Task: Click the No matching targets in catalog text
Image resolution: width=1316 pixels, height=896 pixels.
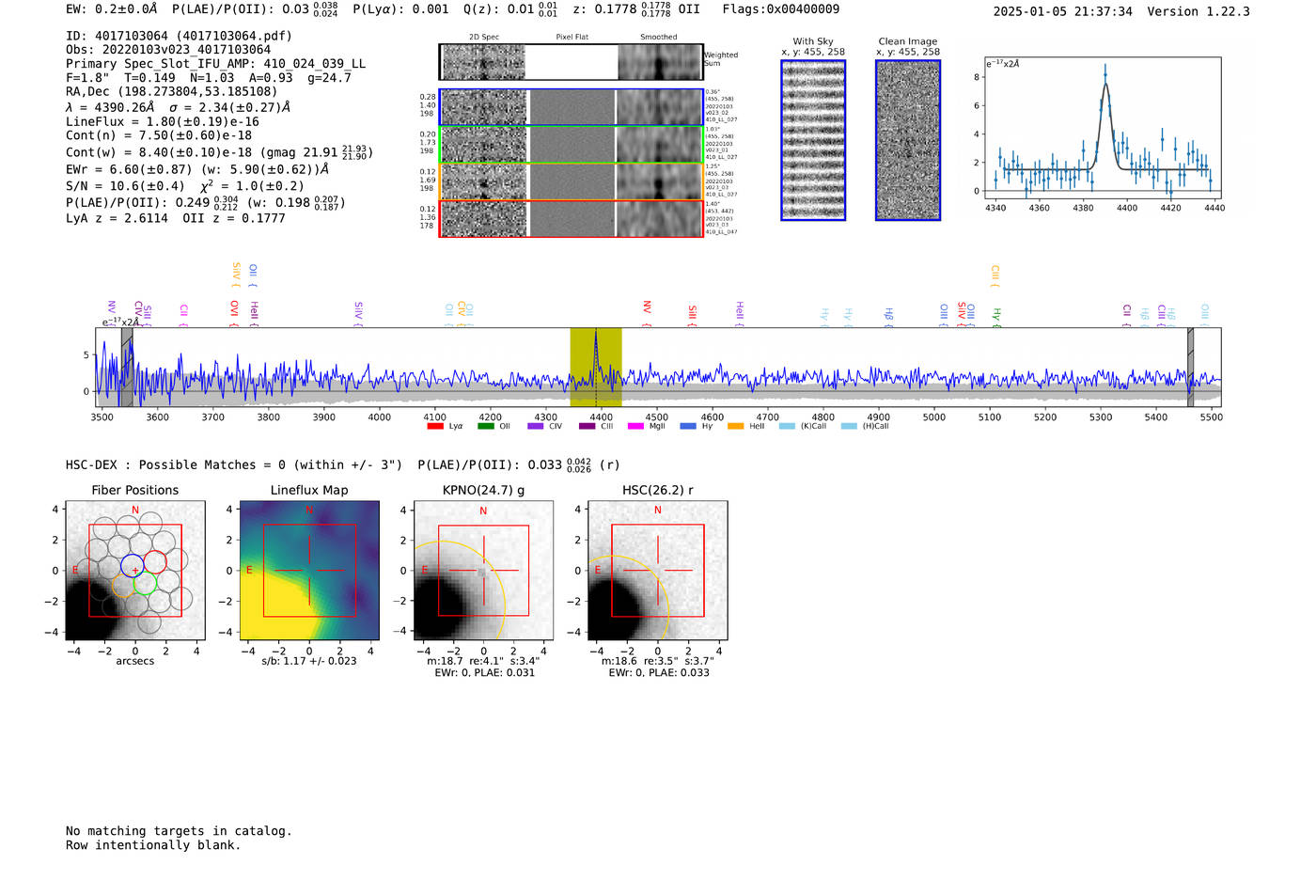Action: [179, 831]
